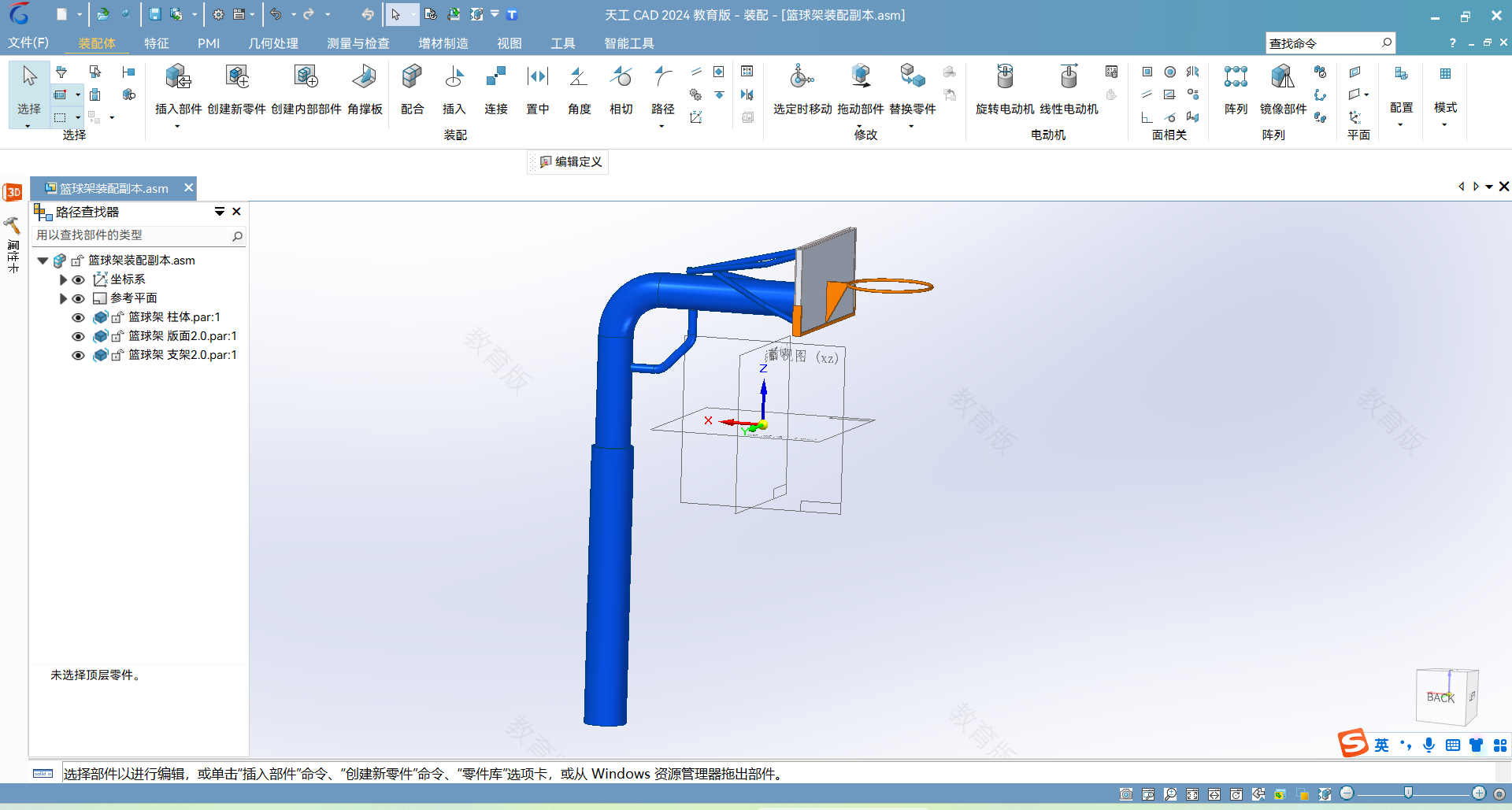Click the undo arrow icon
1512x810 pixels.
276,14
